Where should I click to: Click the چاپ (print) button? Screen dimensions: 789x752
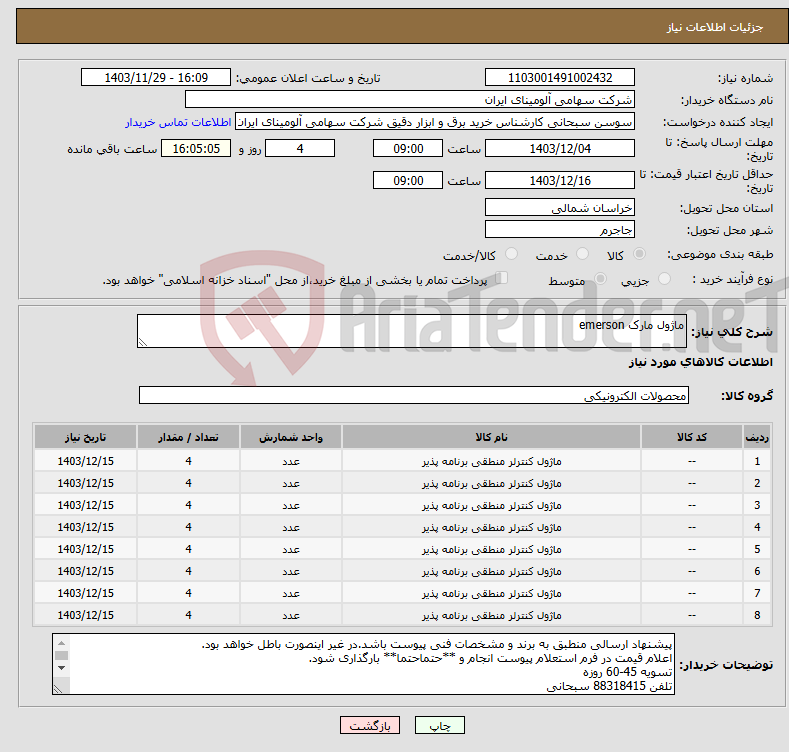(439, 725)
